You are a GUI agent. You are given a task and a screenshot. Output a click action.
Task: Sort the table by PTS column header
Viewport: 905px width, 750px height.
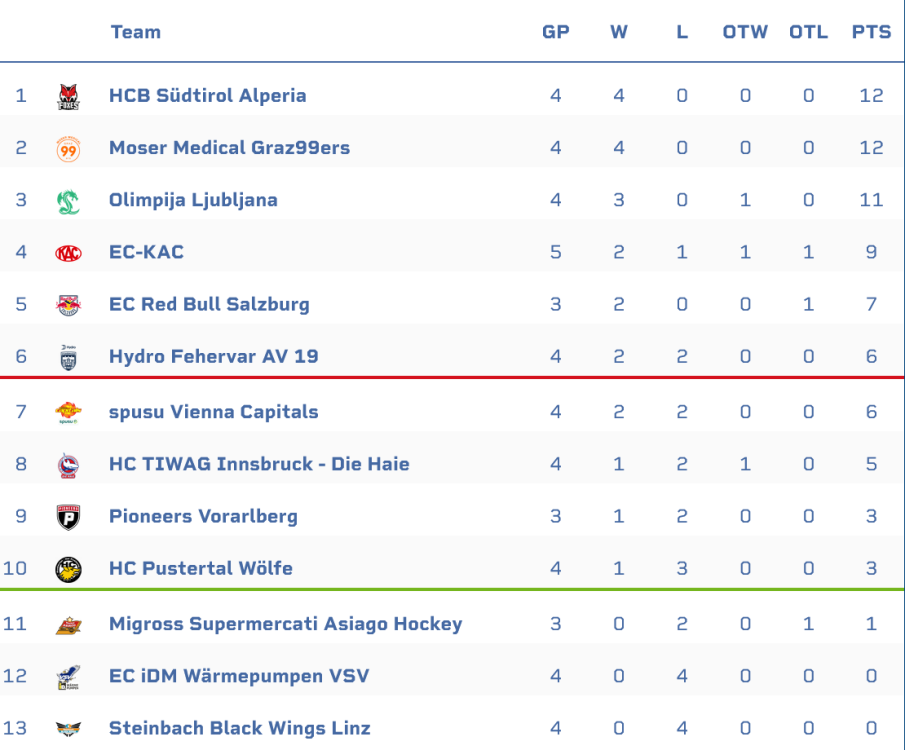coord(871,32)
